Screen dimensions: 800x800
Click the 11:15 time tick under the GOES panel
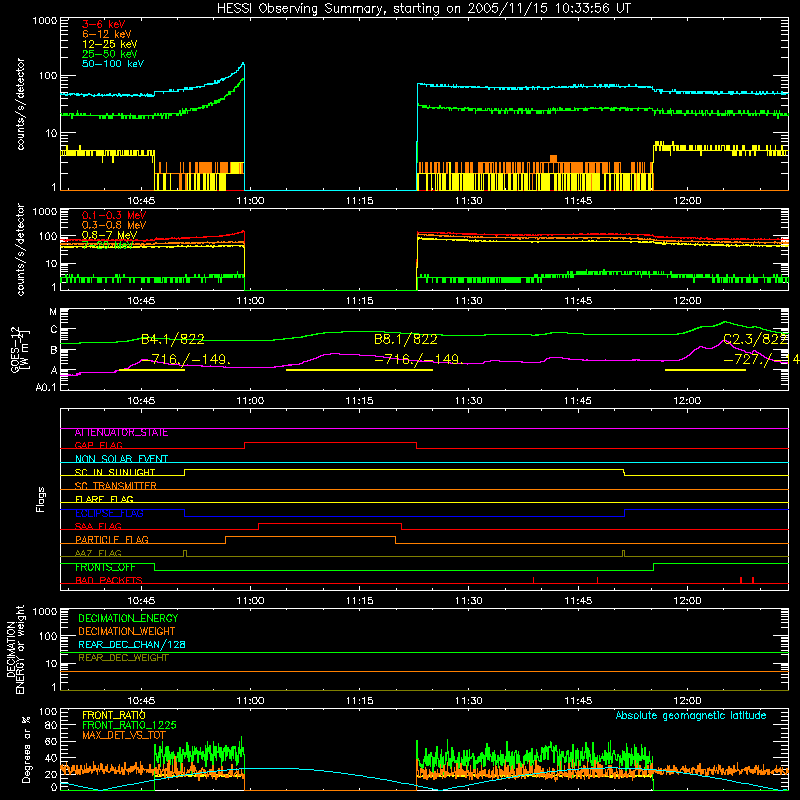pos(359,401)
